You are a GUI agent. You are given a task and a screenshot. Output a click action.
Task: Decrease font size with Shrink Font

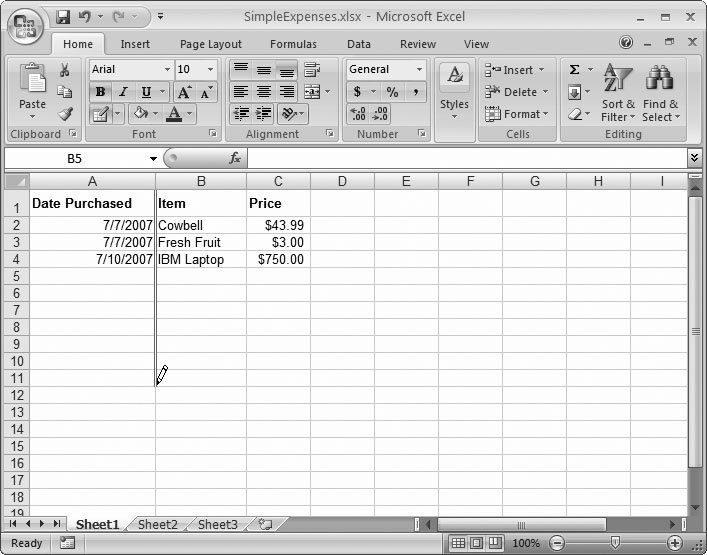pos(207,92)
